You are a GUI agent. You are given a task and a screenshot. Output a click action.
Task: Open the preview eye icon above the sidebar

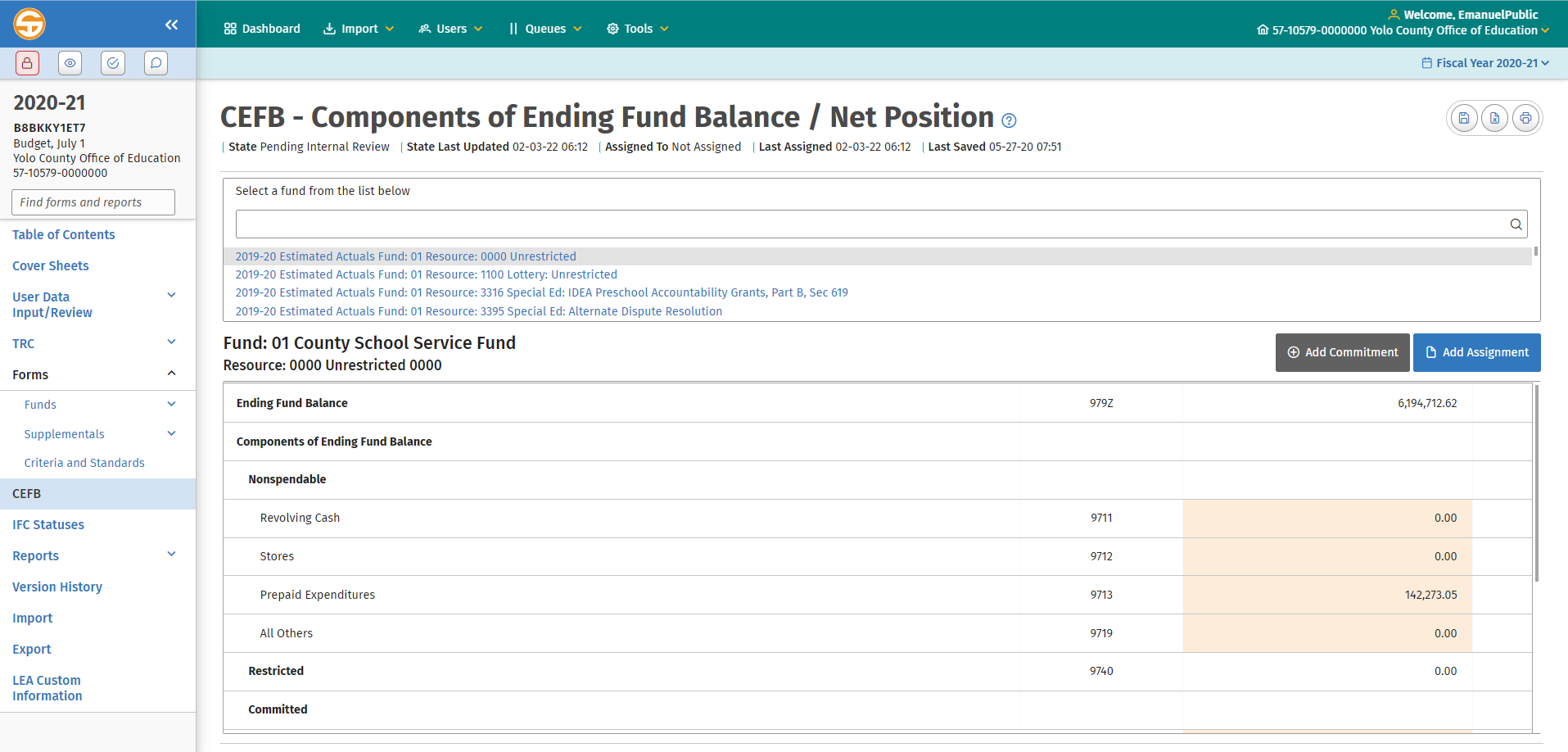(70, 62)
